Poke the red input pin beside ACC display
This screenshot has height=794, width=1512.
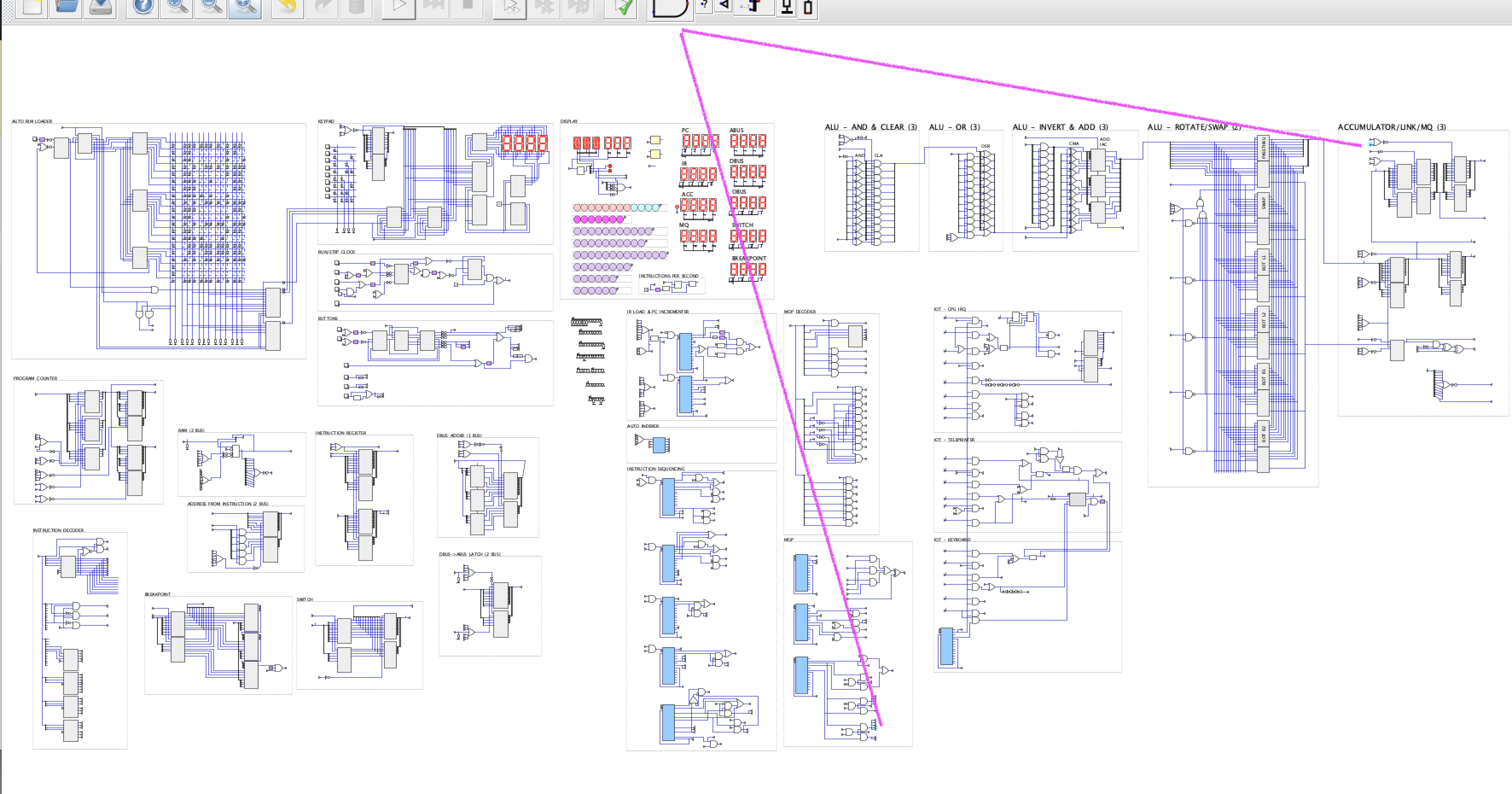677,207
